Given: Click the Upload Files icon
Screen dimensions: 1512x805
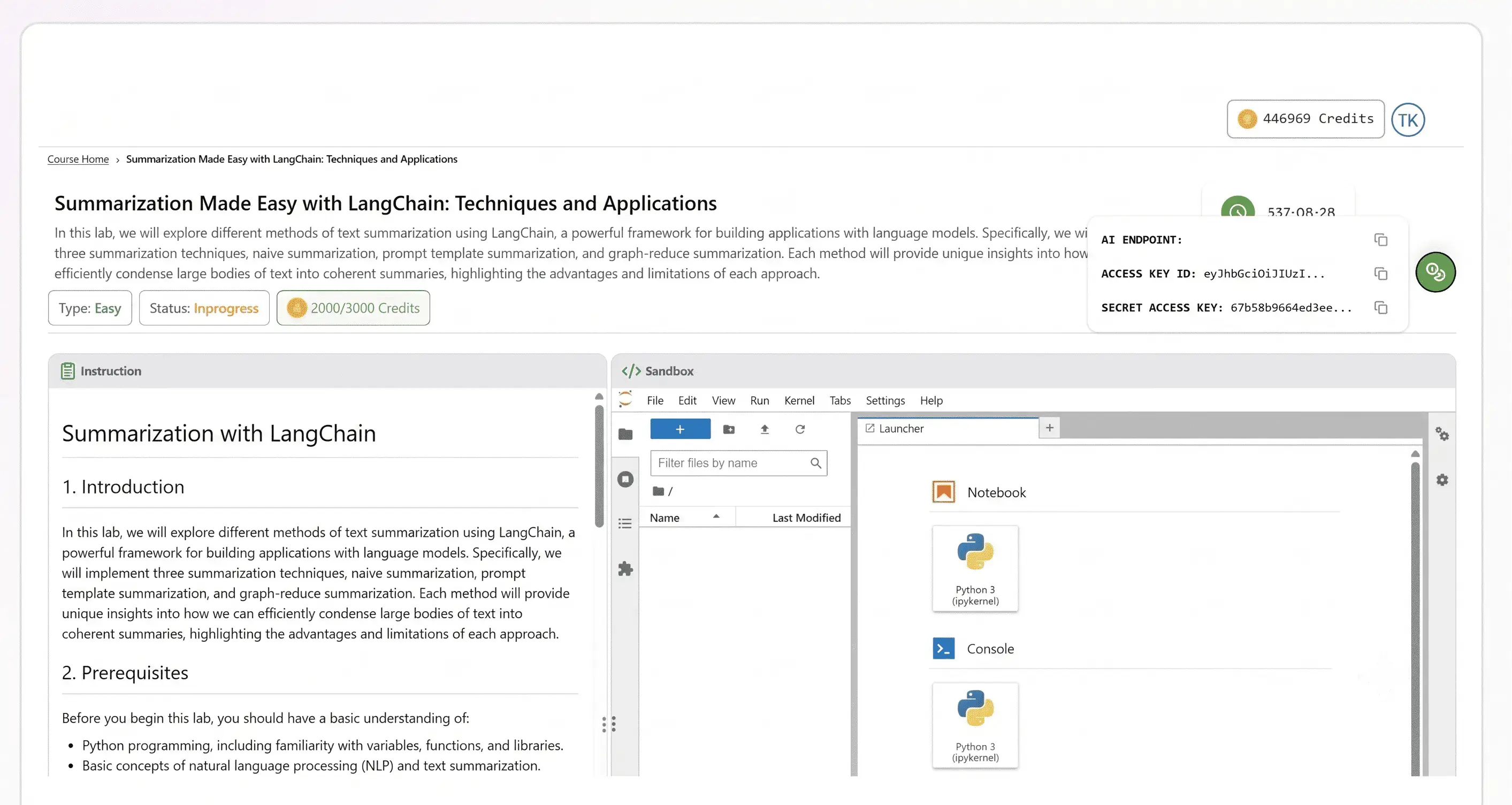Looking at the screenshot, I should coord(764,429).
